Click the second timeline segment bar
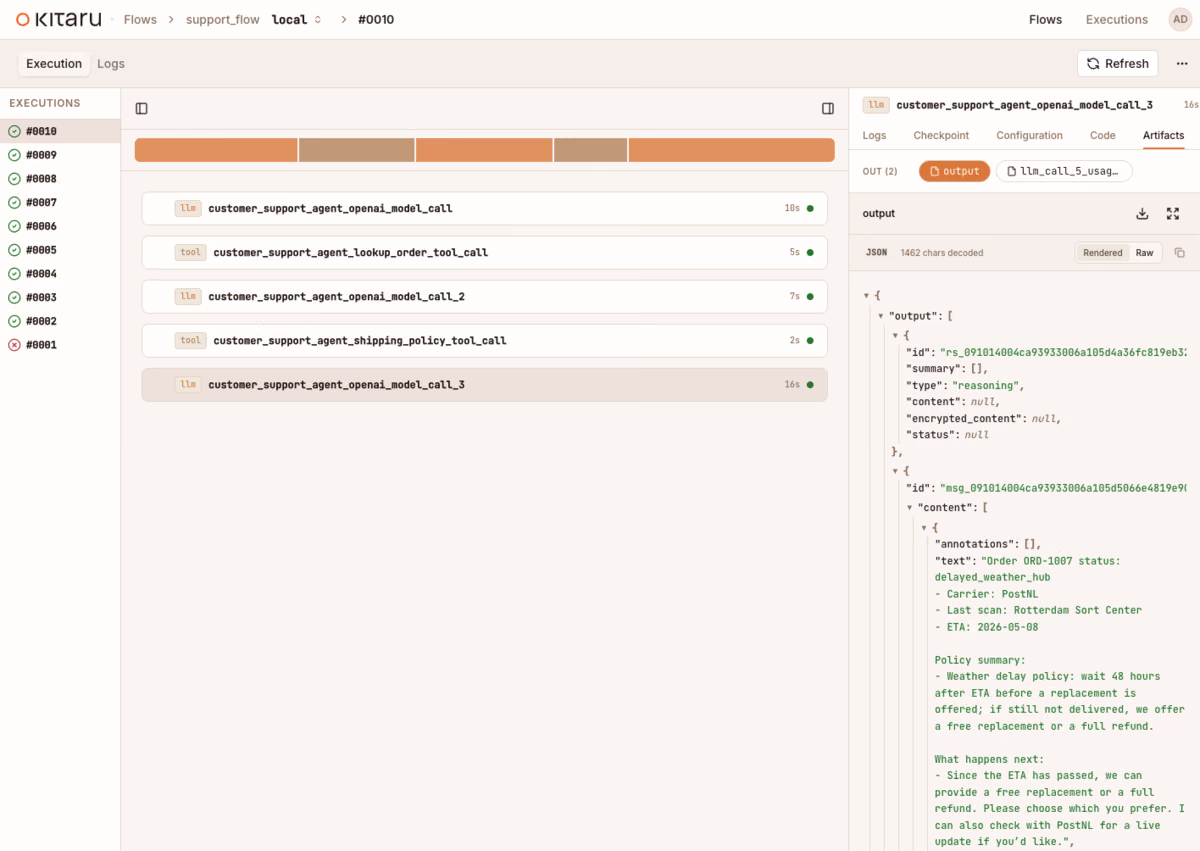1200x851 pixels. [x=356, y=150]
